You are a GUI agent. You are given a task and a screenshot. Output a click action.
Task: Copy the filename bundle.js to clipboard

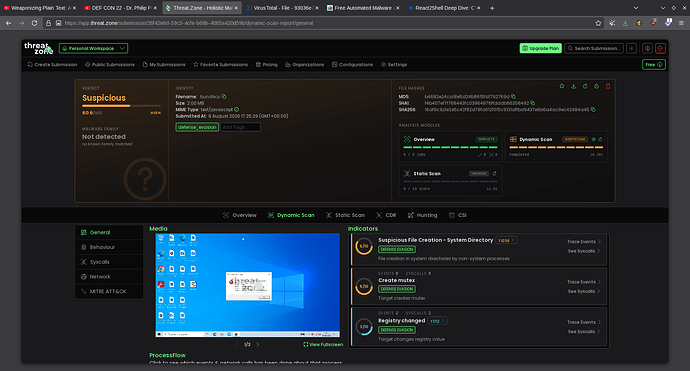224,96
